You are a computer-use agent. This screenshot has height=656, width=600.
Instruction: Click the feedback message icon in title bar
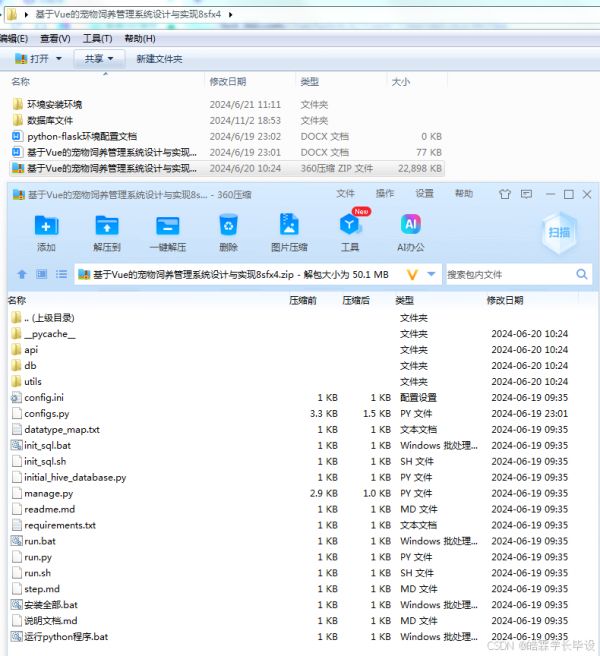[x=526, y=194]
